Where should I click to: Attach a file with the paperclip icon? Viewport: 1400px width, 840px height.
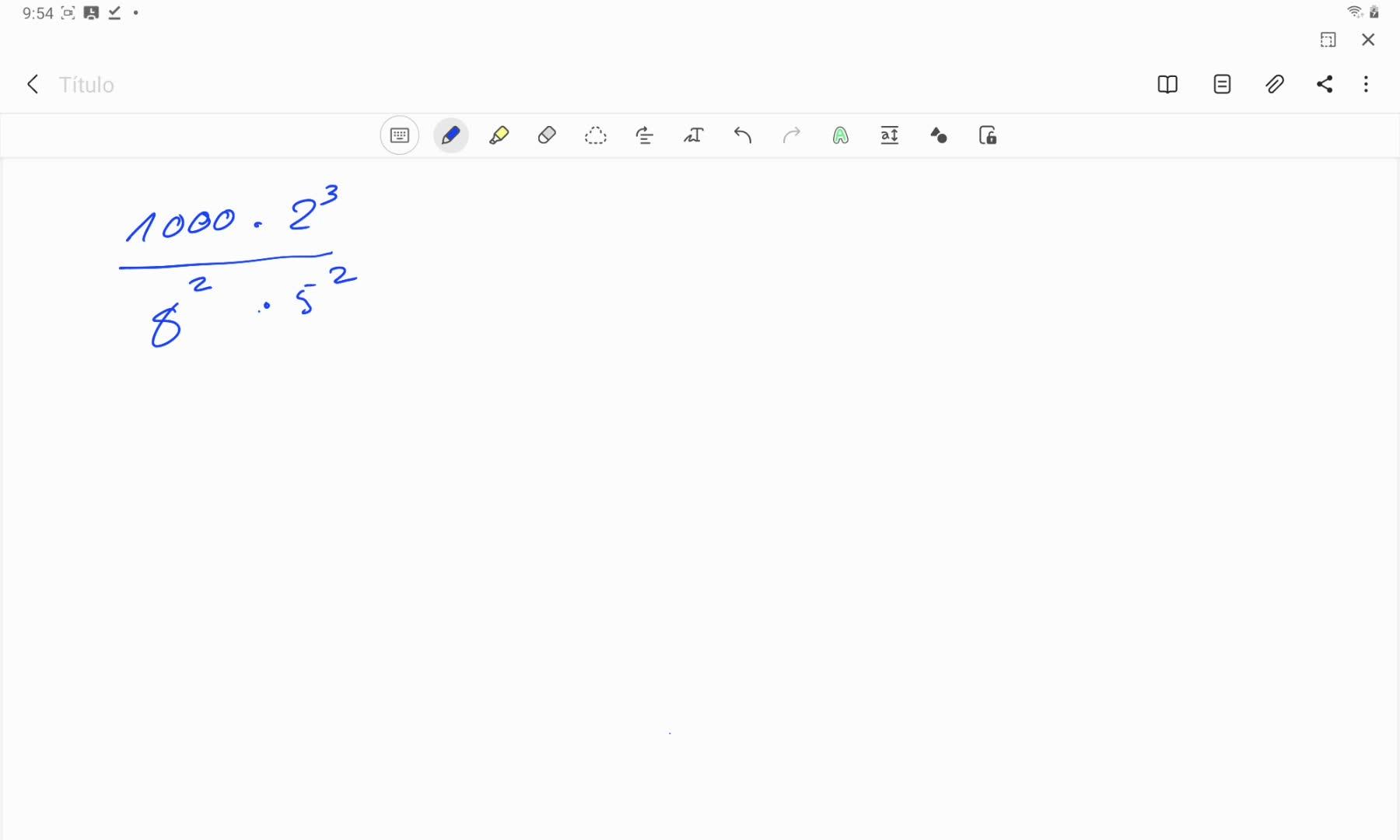[x=1275, y=84]
